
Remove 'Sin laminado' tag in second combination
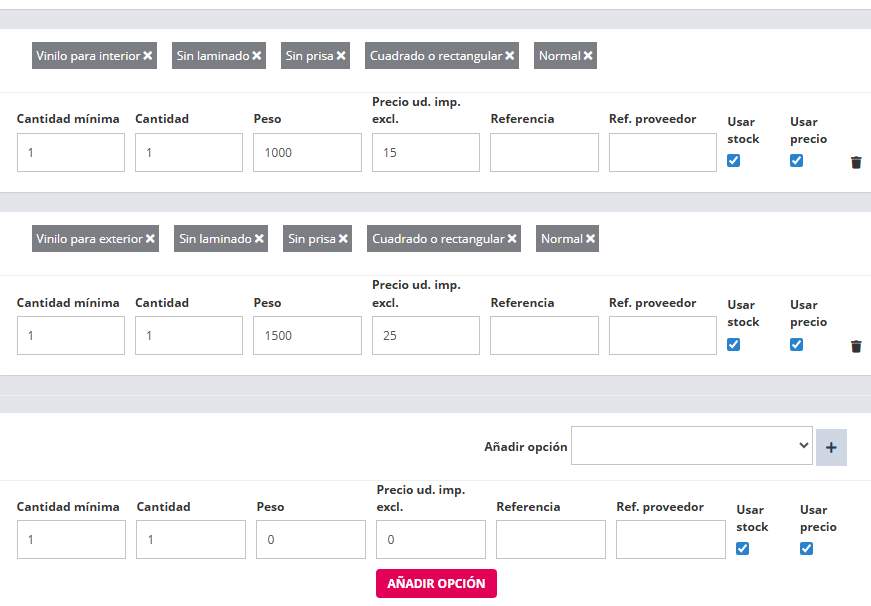[x=259, y=239]
